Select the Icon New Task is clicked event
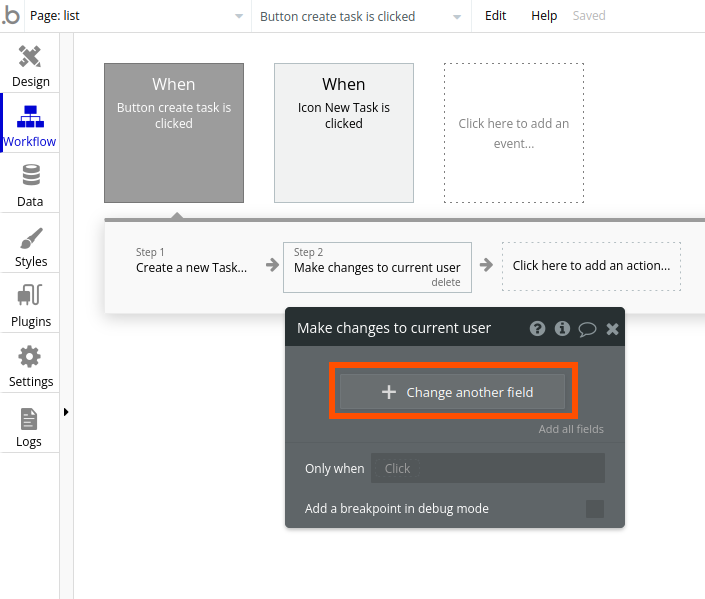The width and height of the screenshot is (705, 599). click(x=344, y=133)
